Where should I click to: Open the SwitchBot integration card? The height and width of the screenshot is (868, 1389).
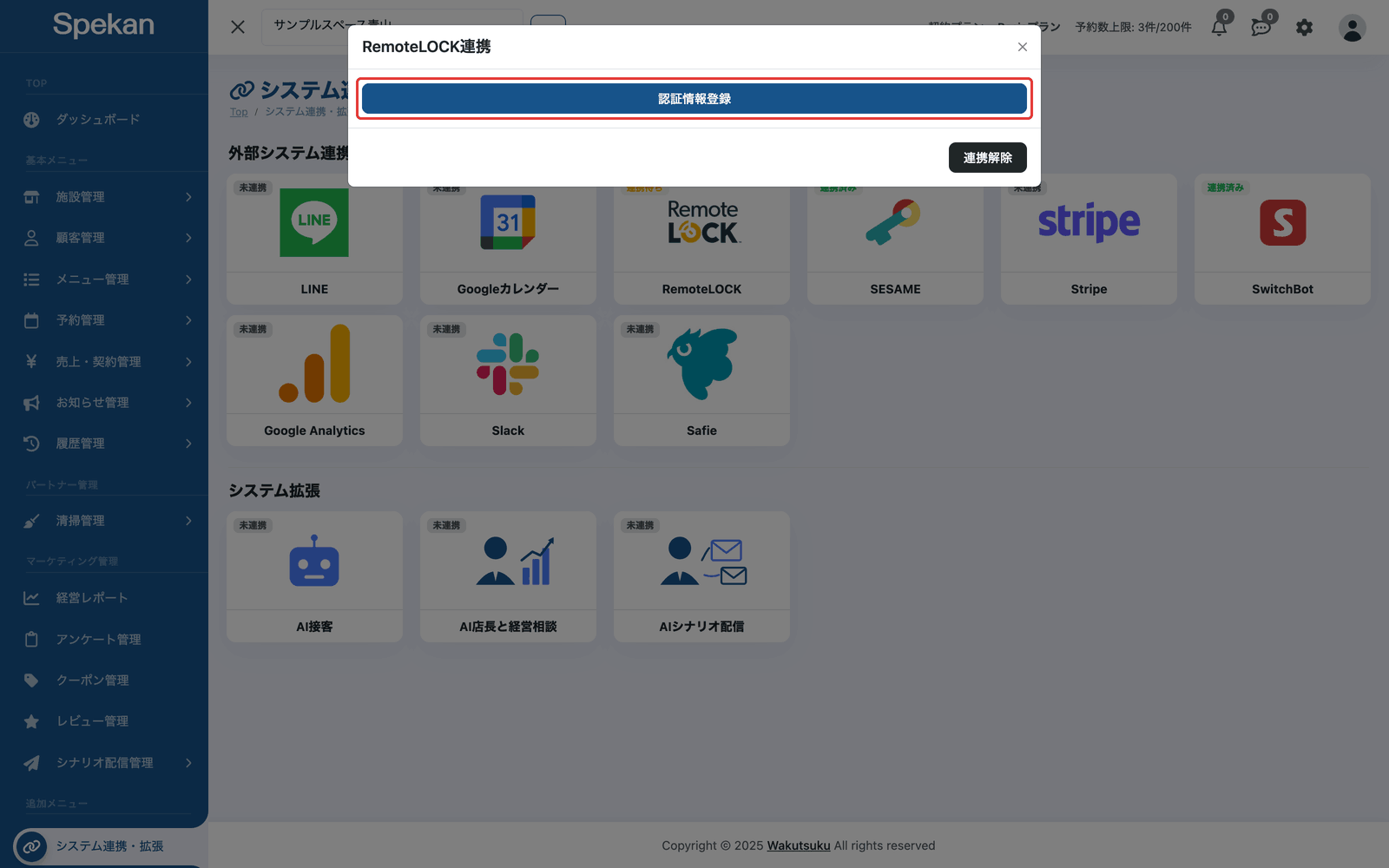(1282, 239)
